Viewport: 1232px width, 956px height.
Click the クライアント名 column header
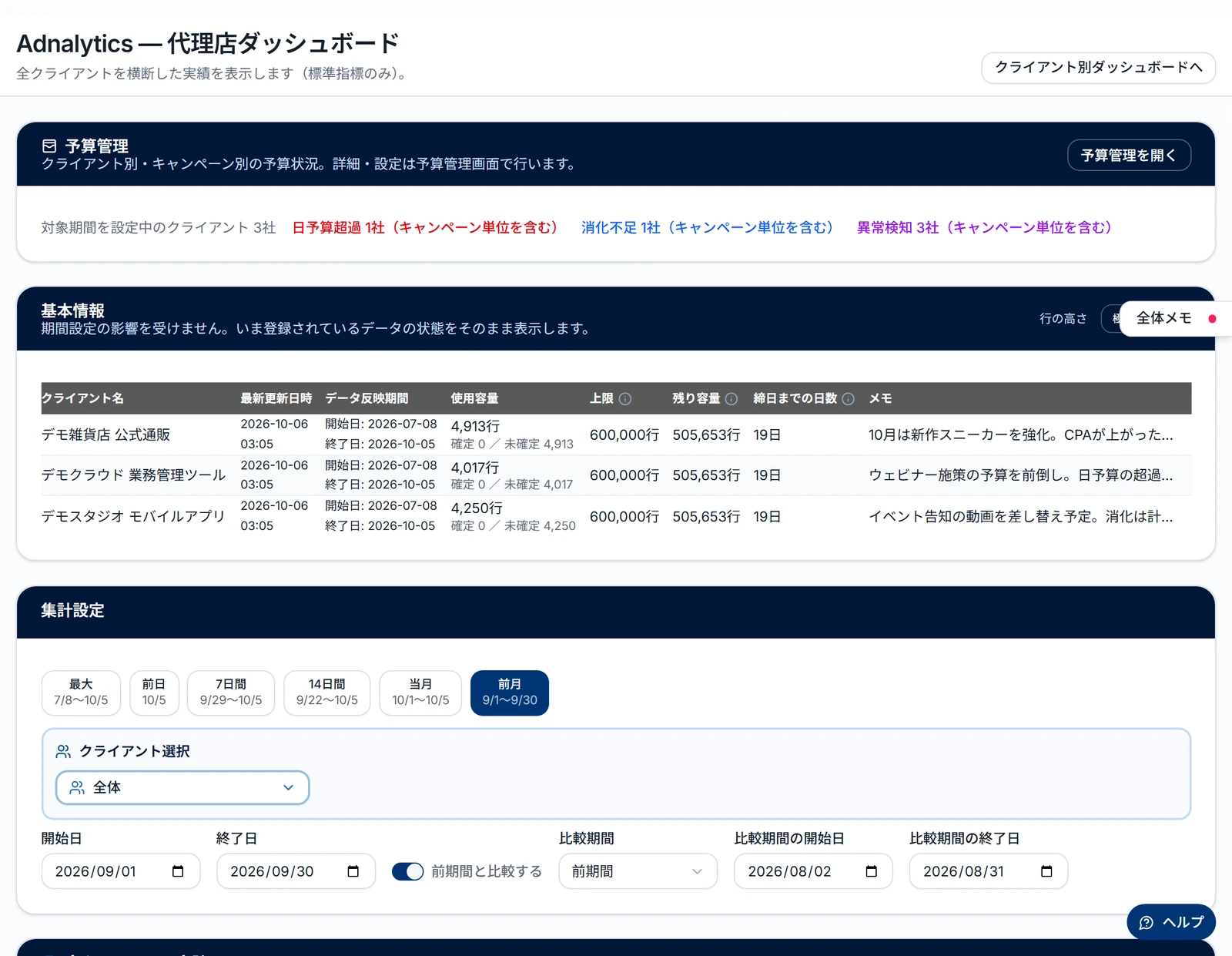pyautogui.click(x=82, y=398)
